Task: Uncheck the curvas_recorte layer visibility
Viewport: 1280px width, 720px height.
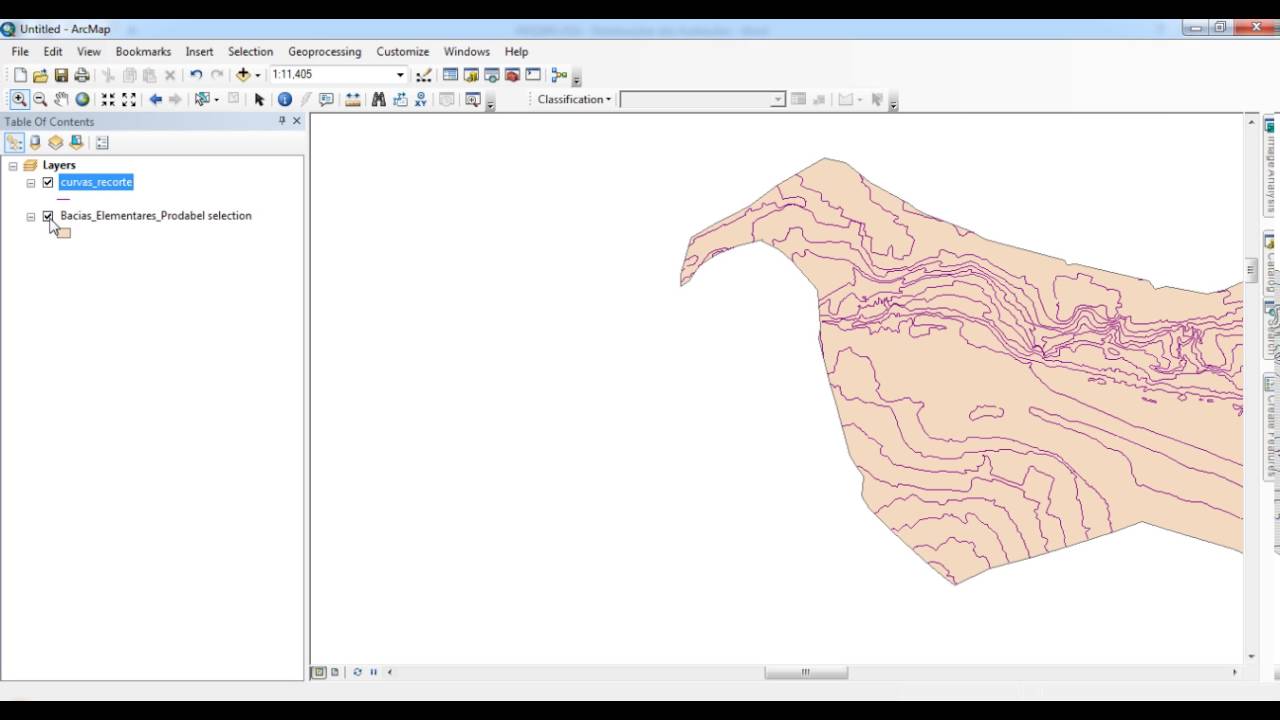Action: (x=48, y=182)
